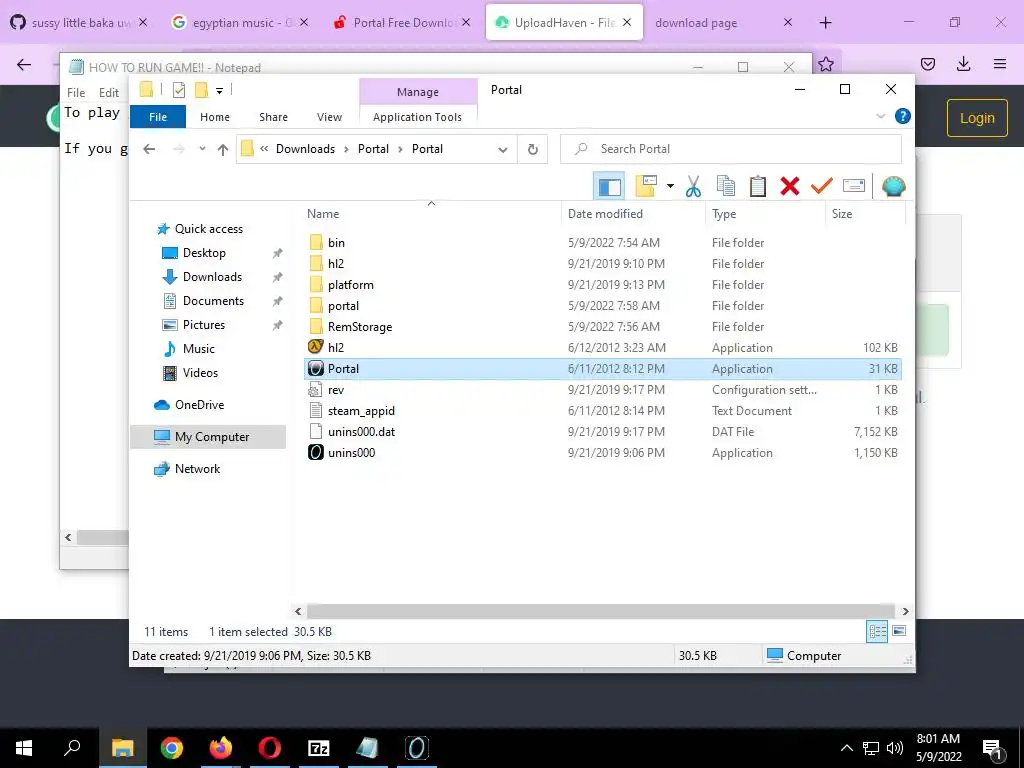Expand the address bar history dropdown

[502, 150]
